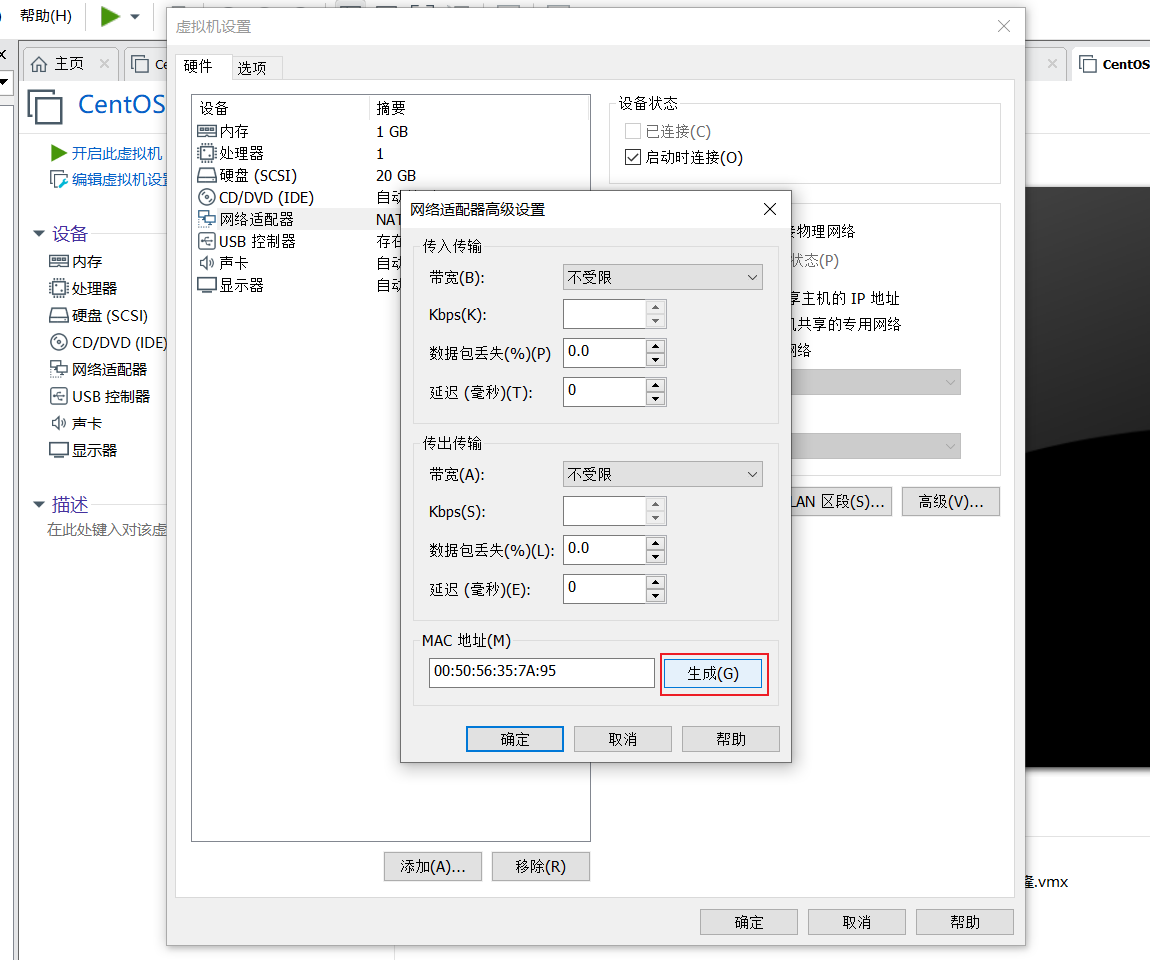Click 帮助 in advanced network dialog
The image size is (1150, 960).
pyautogui.click(x=730, y=739)
